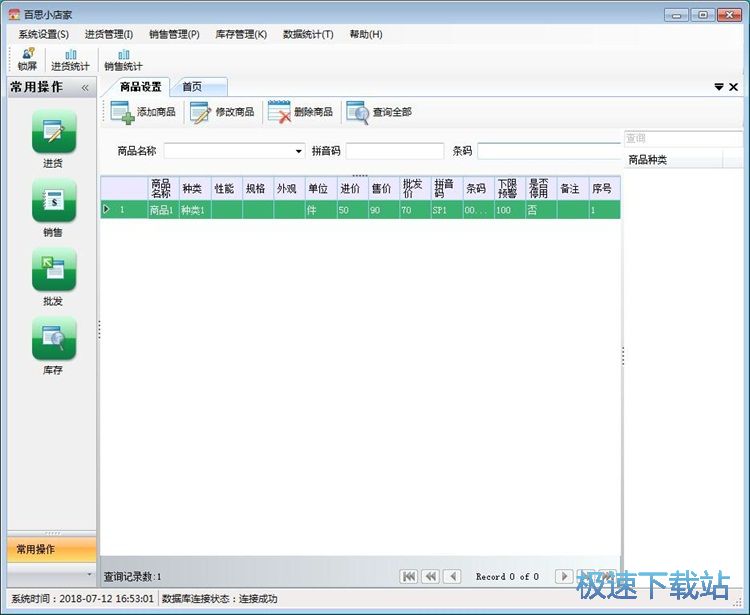This screenshot has width=750, height=615.
Task: Go to previous record navigation button
Action: tap(452, 576)
